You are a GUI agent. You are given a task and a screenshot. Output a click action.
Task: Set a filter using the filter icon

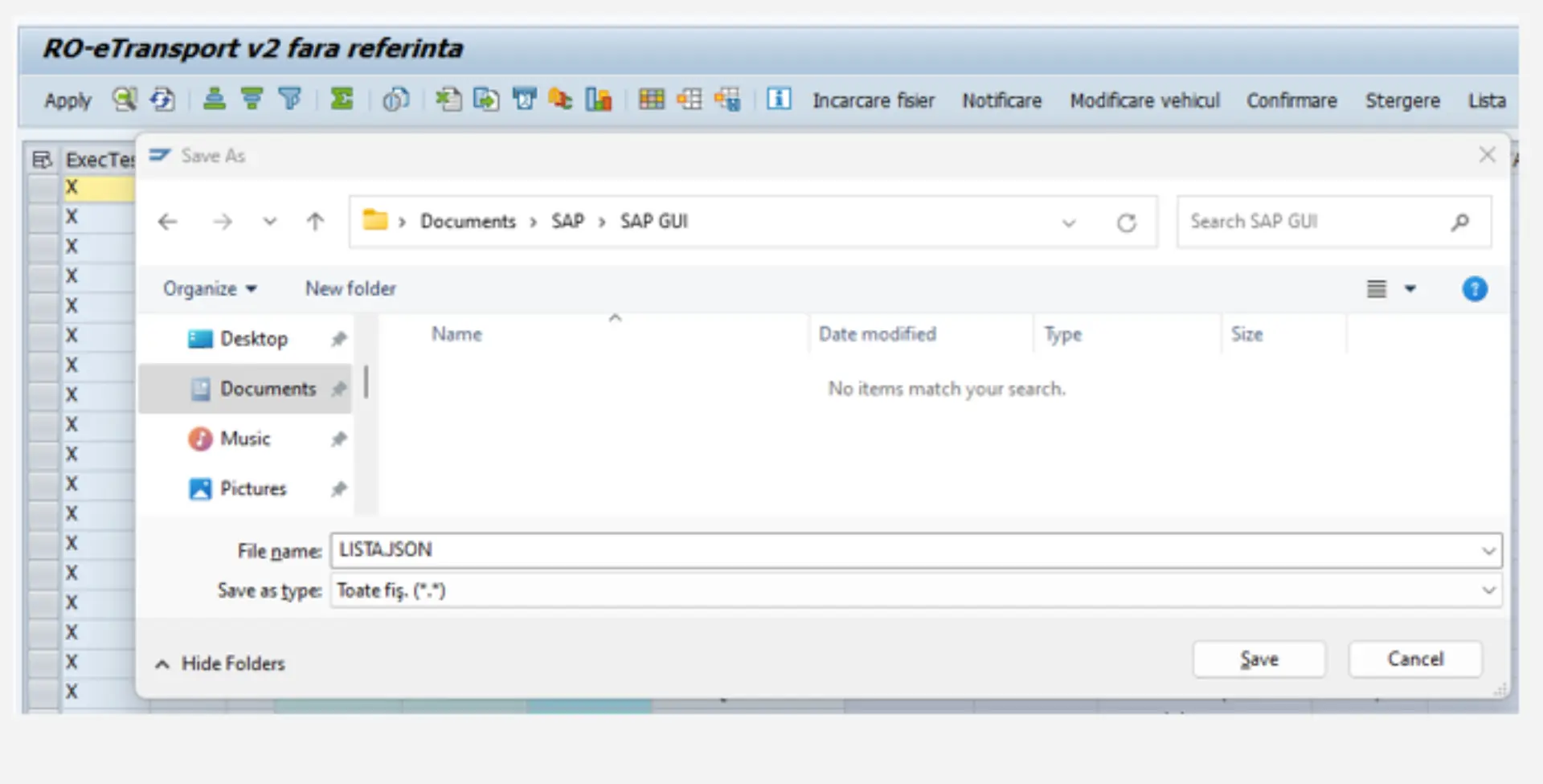[x=290, y=100]
